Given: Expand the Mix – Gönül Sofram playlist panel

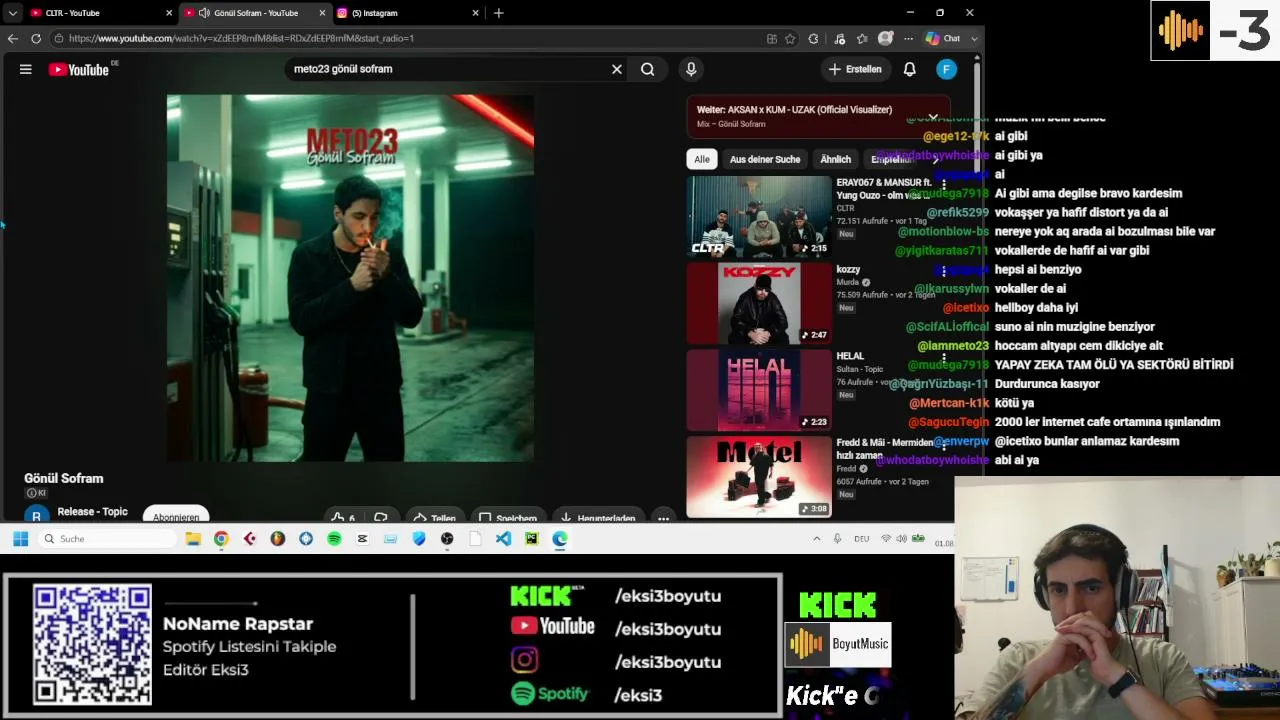Looking at the screenshot, I should click(933, 117).
